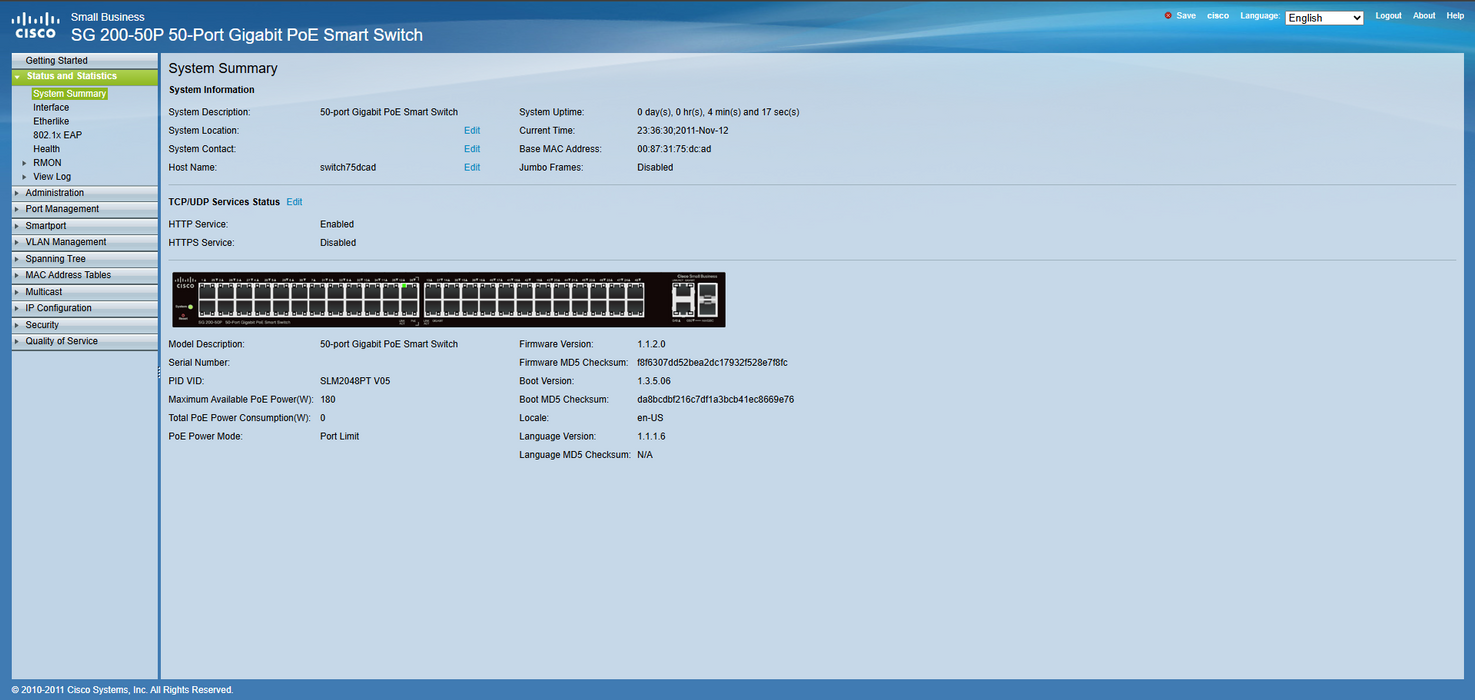Image resolution: width=1475 pixels, height=700 pixels.
Task: Expand the Multicast menu
Action: 84,292
